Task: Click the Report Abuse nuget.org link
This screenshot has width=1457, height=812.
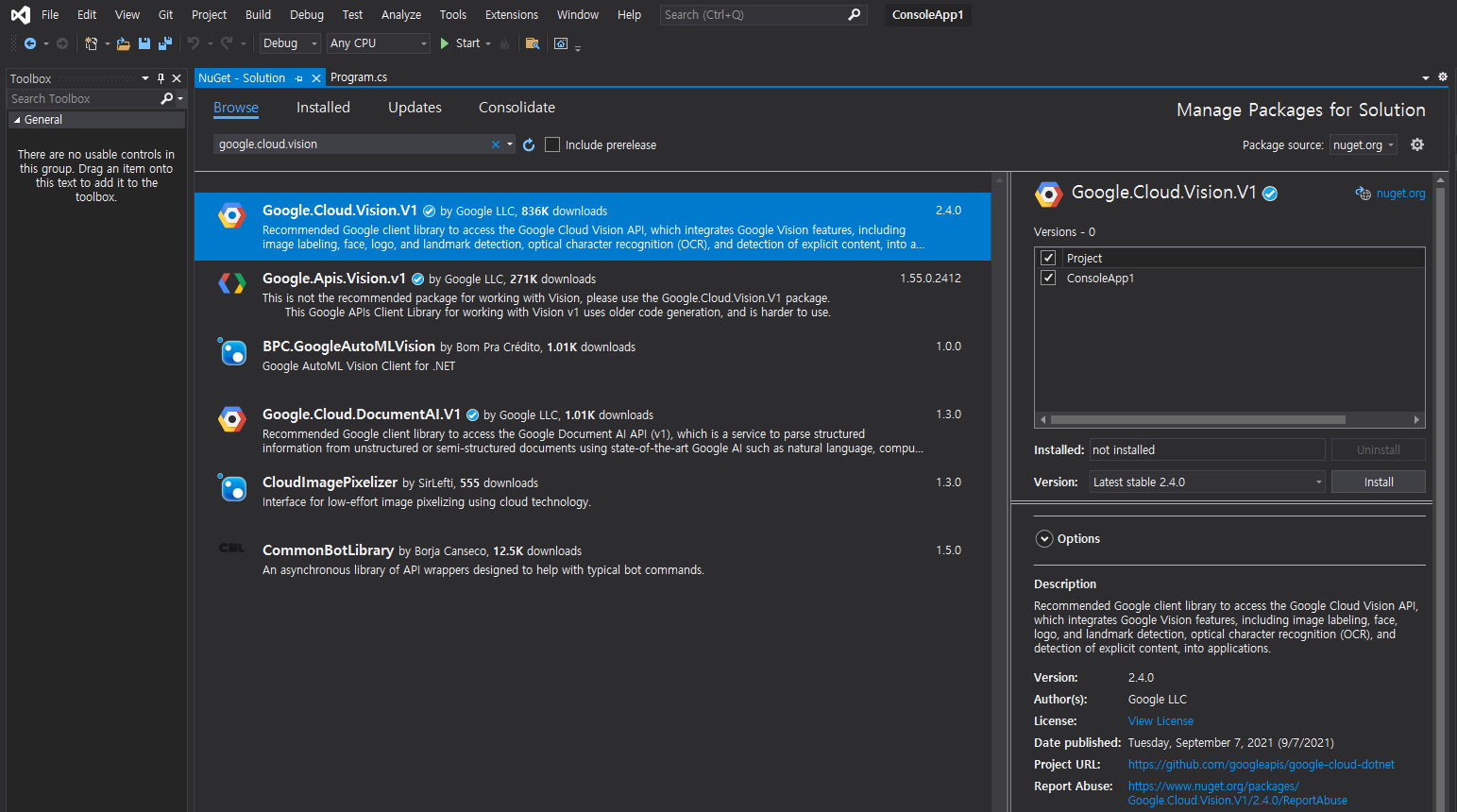Action: pos(1238,793)
